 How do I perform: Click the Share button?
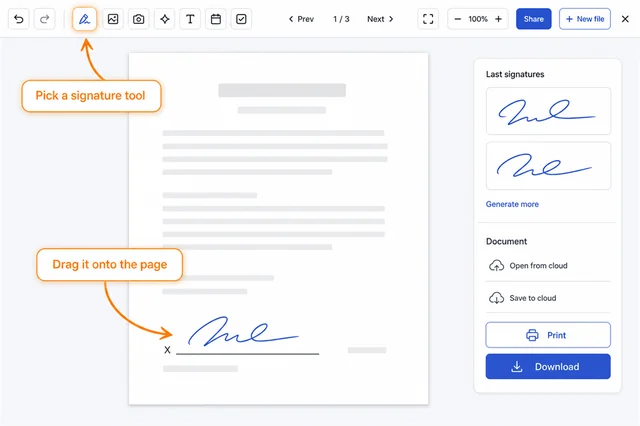click(533, 19)
